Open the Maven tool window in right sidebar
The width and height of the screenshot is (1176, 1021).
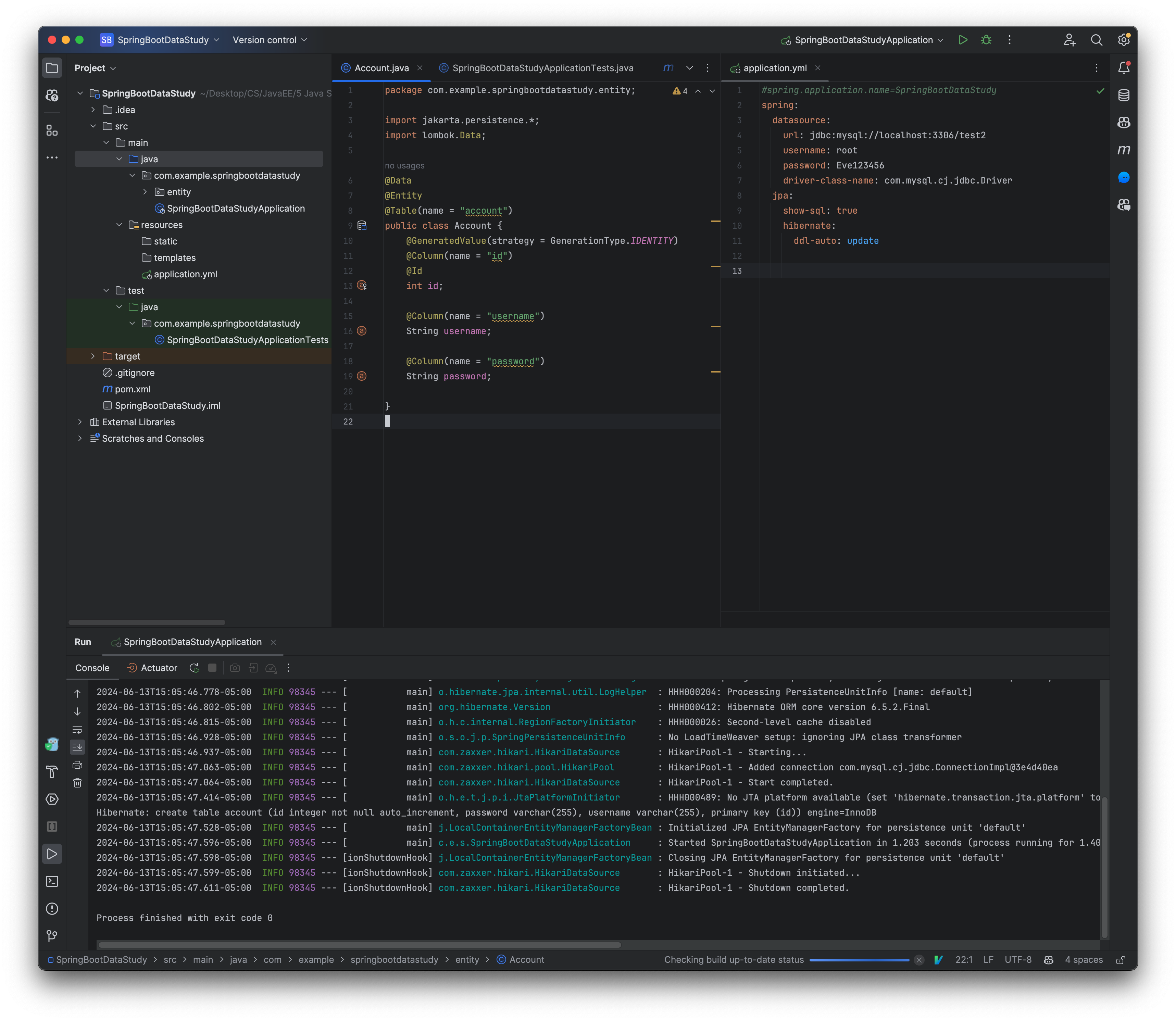tap(1124, 150)
